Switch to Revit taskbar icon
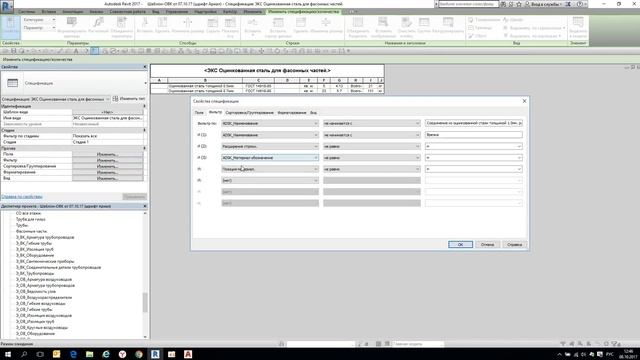Image resolution: width=640 pixels, height=360 pixels. coord(155,354)
